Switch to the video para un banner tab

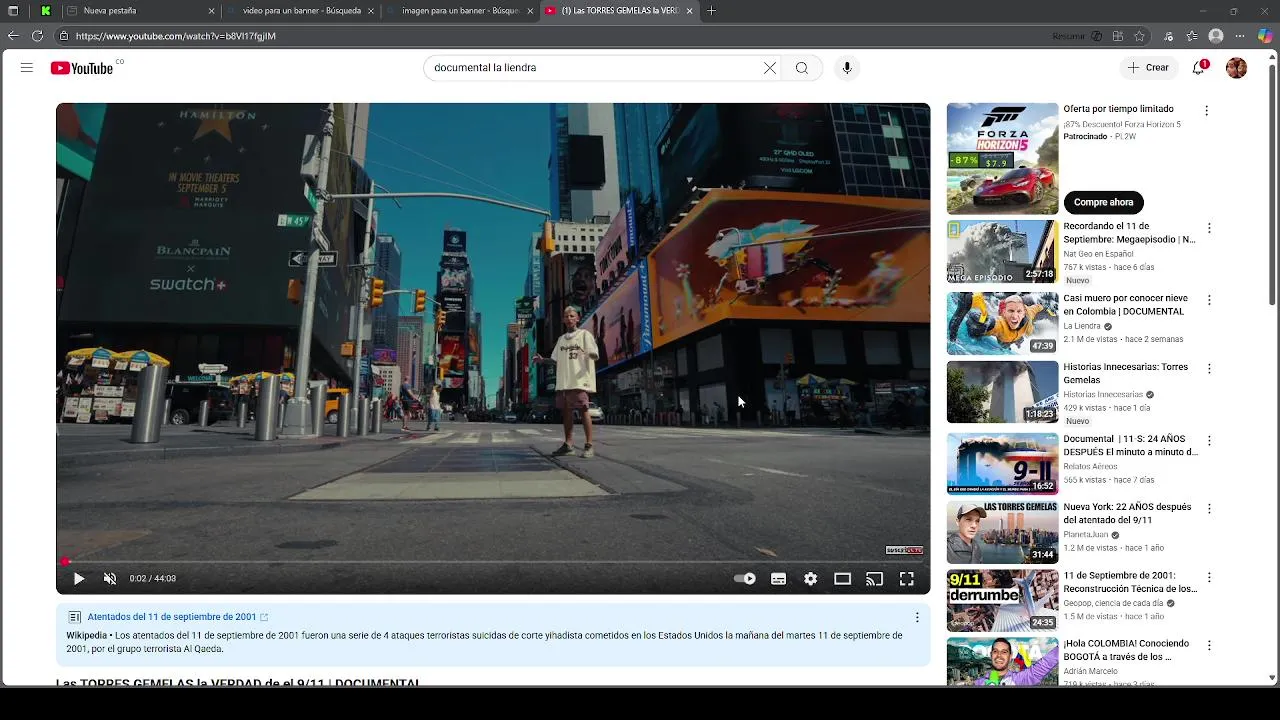300,11
